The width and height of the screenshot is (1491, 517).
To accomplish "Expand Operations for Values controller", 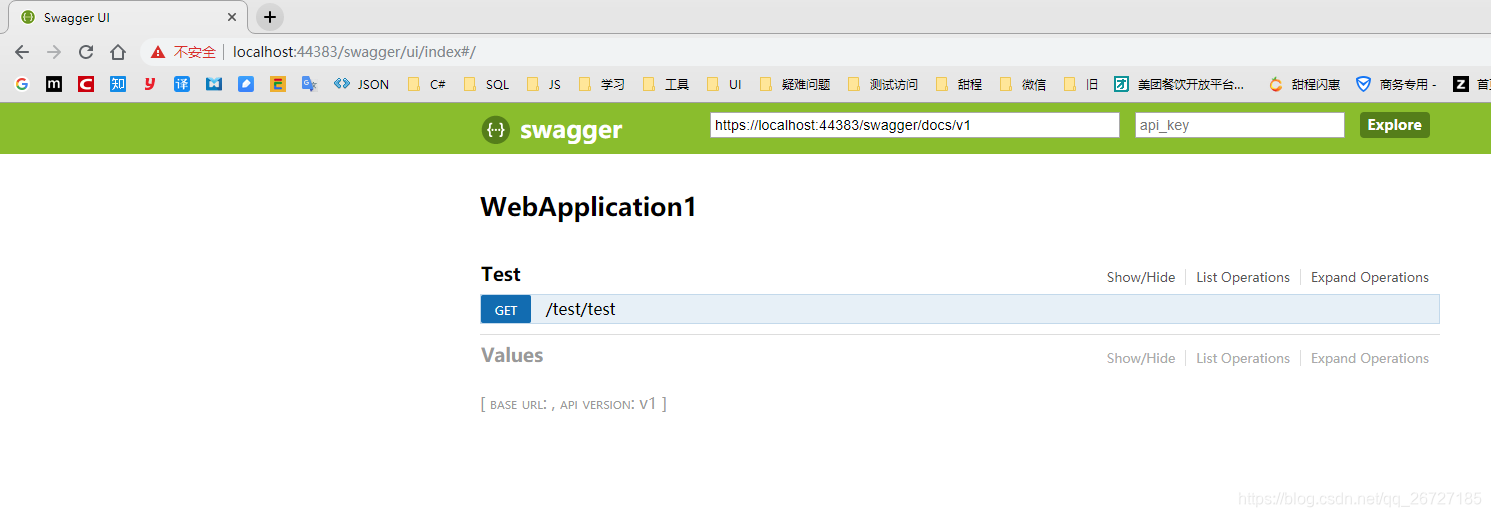I will 1370,358.
